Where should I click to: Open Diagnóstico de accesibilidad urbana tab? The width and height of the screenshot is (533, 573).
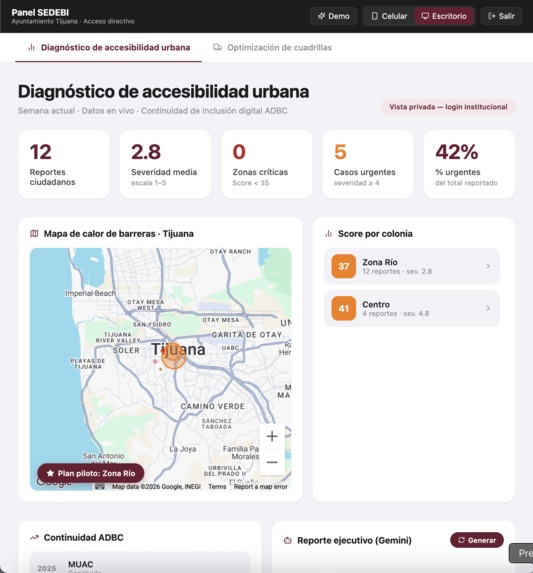108,48
